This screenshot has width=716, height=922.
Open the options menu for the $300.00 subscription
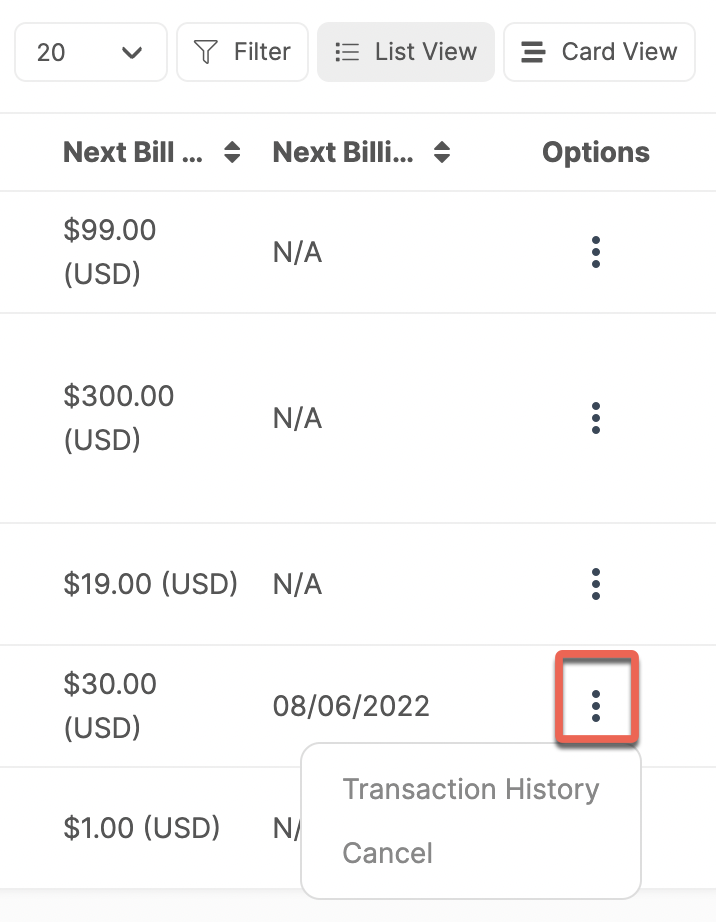[595, 417]
